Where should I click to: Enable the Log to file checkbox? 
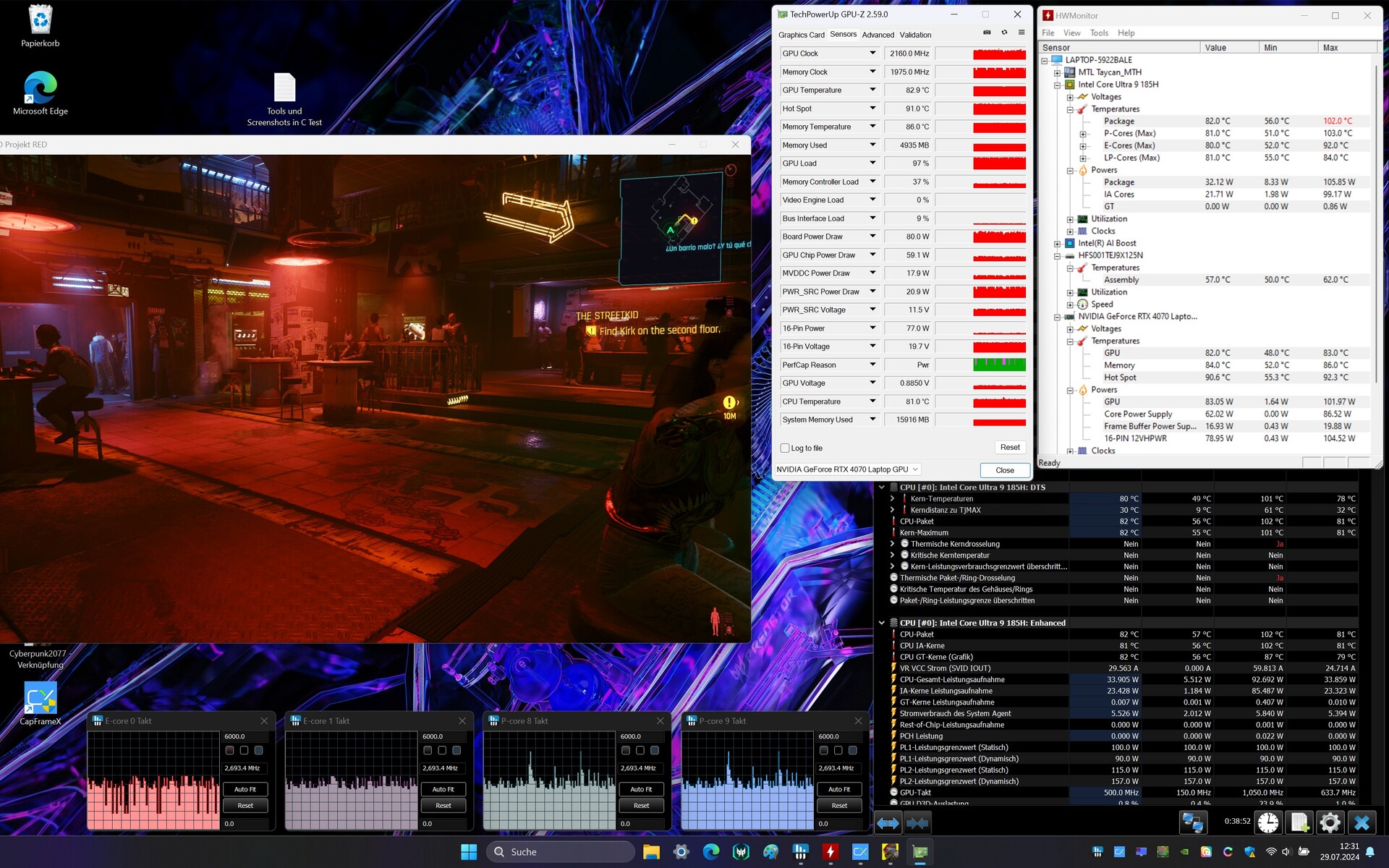pyautogui.click(x=785, y=448)
